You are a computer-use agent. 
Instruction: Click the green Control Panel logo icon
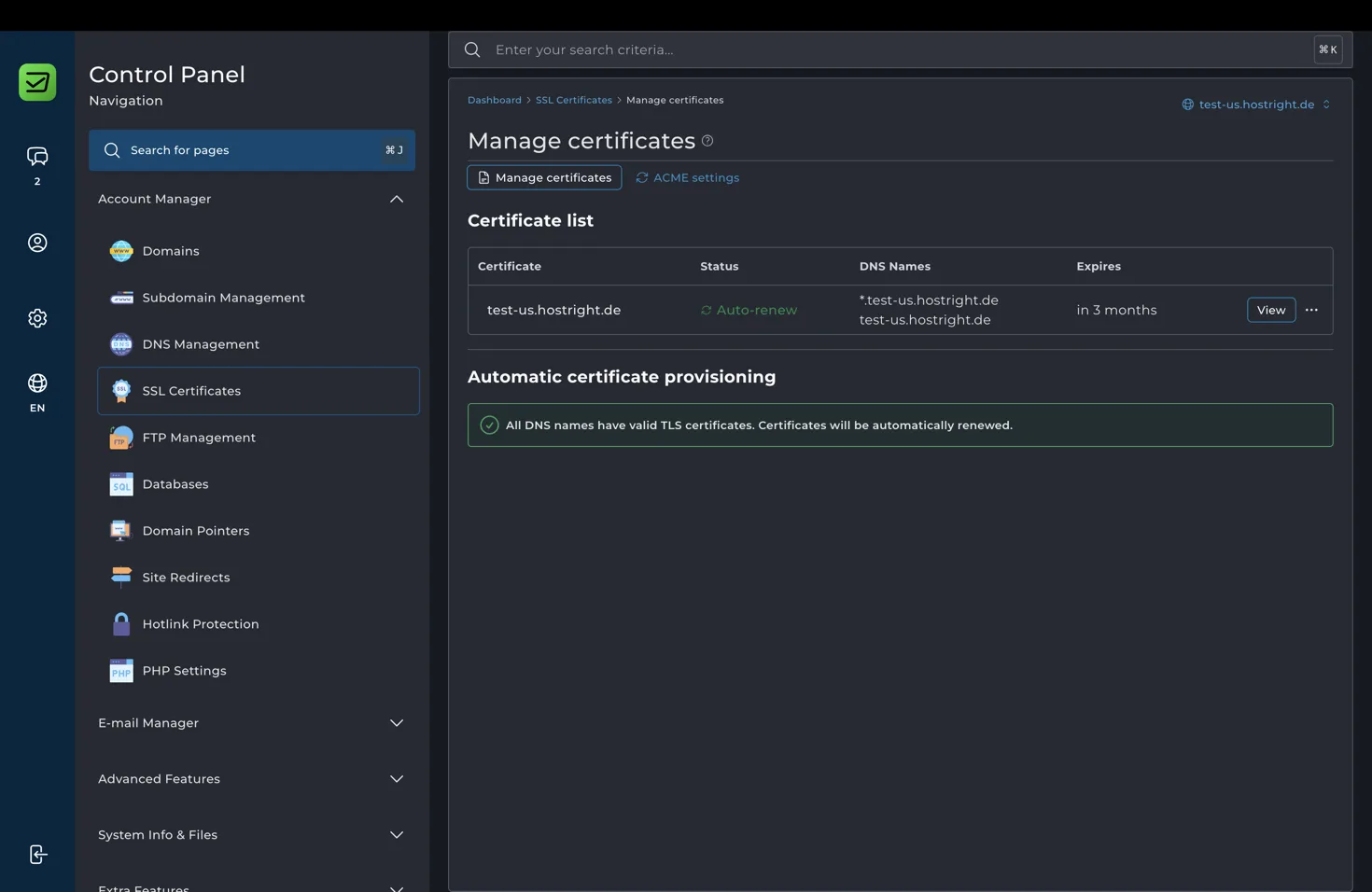[37, 82]
